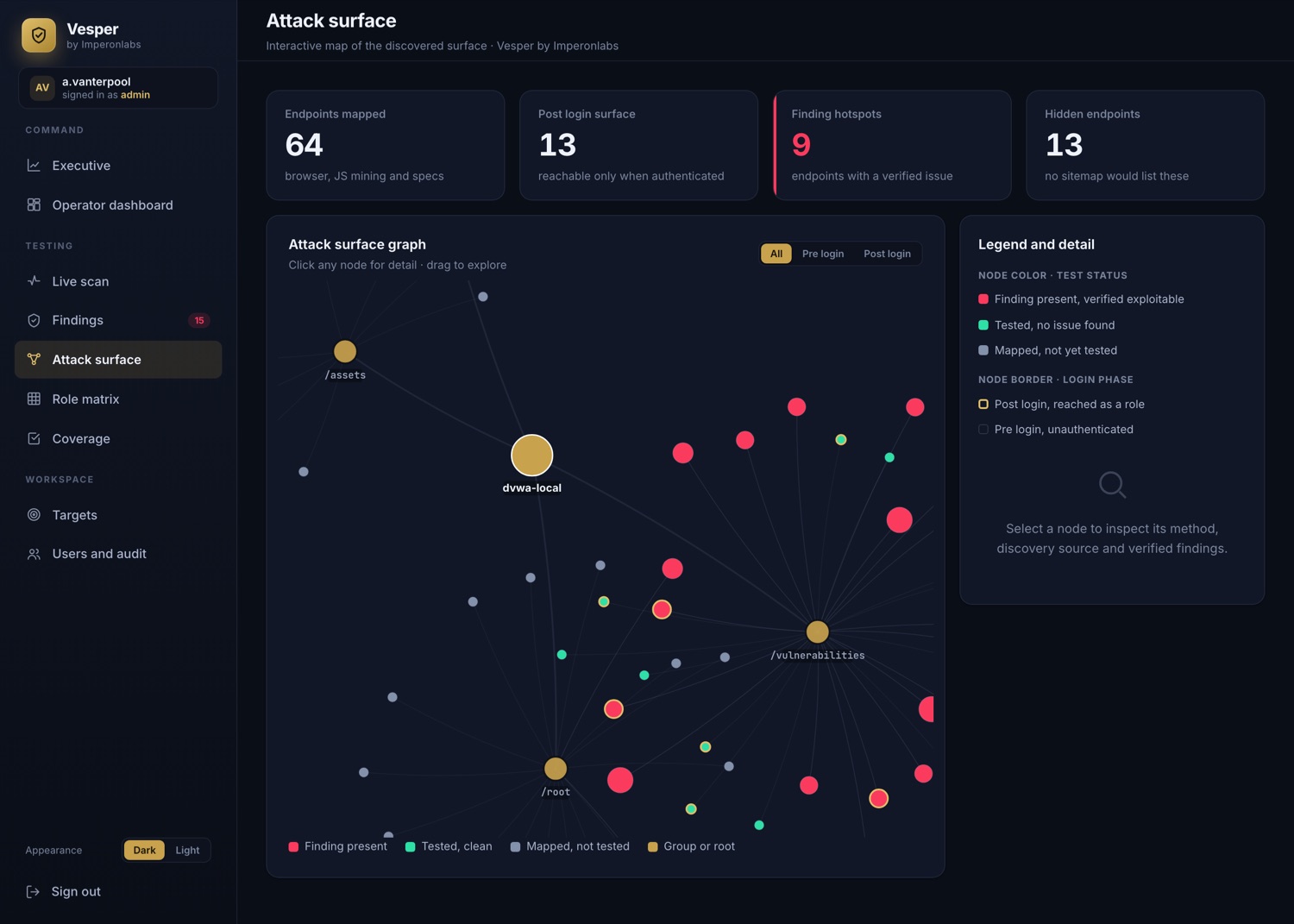Click green Tested, clean legend swatch

[411, 846]
